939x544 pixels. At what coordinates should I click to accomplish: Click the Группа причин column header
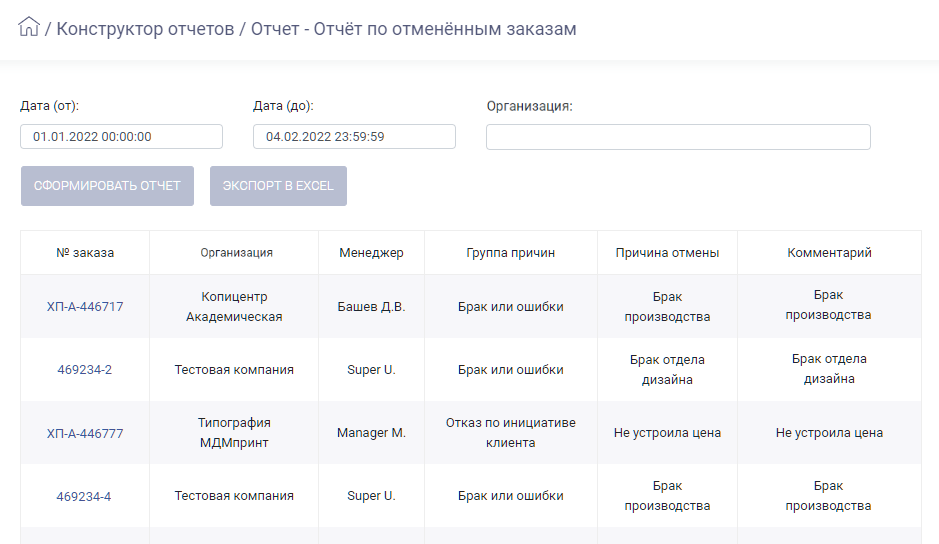coord(511,253)
